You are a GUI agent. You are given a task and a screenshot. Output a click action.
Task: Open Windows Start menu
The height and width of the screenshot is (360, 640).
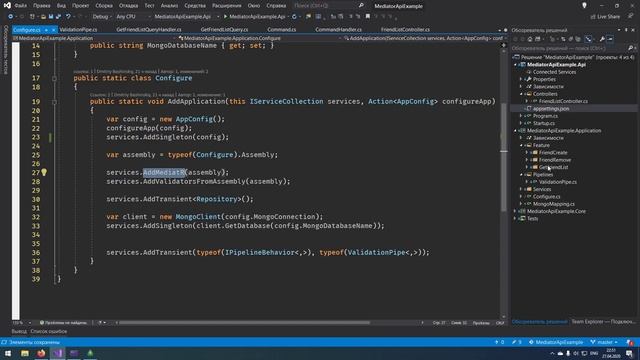(8, 353)
